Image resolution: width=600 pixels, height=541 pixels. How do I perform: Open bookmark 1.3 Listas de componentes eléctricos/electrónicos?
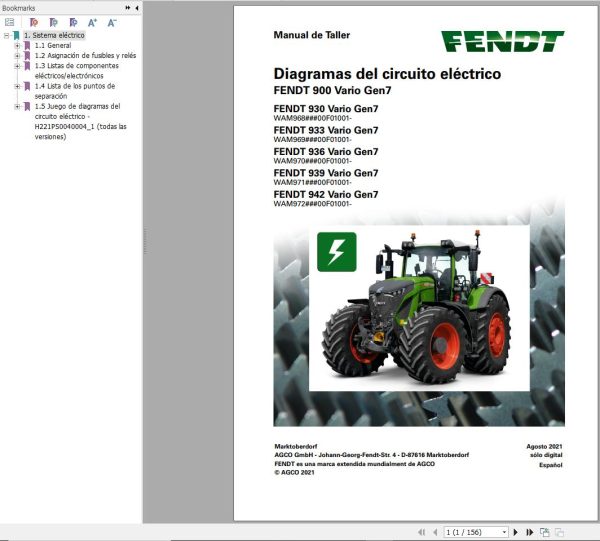tap(77, 71)
